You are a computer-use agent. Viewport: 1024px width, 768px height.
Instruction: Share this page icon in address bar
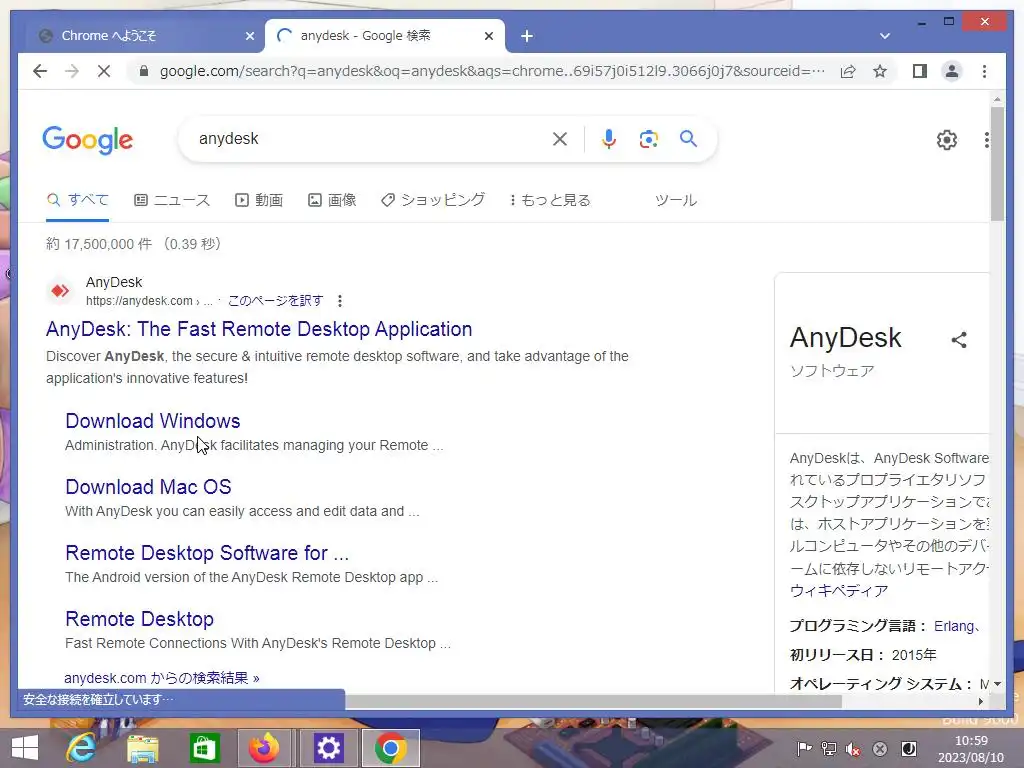click(848, 71)
